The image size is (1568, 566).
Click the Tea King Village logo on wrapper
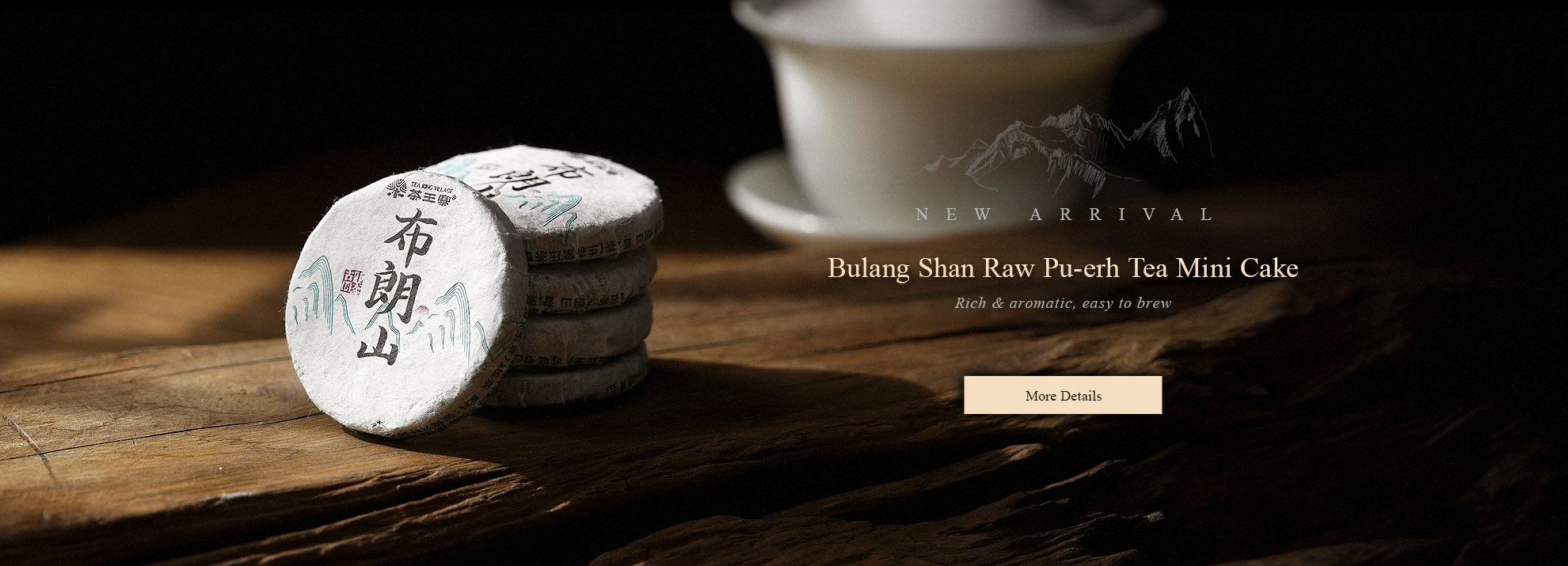[x=417, y=187]
